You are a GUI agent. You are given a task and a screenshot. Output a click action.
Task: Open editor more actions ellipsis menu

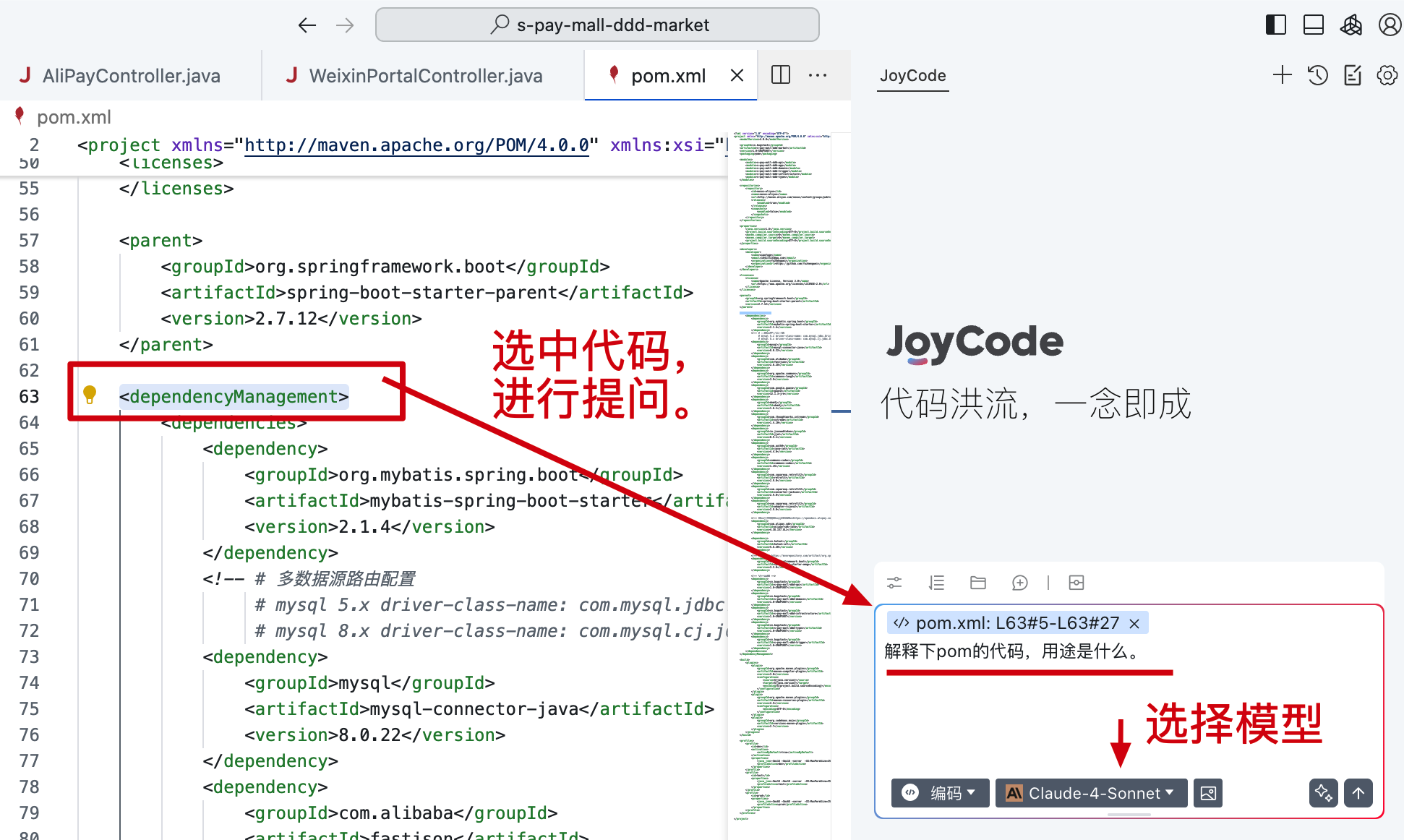click(818, 75)
